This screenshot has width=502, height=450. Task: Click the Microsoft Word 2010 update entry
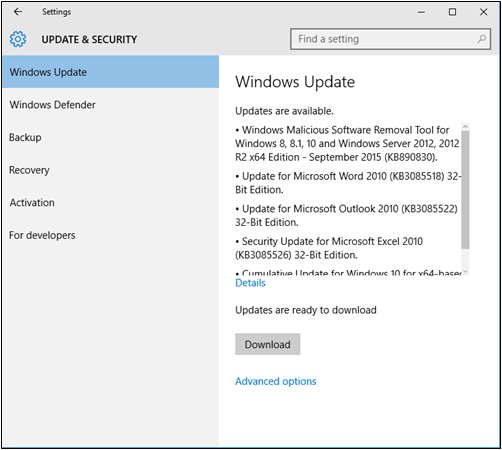(348, 183)
